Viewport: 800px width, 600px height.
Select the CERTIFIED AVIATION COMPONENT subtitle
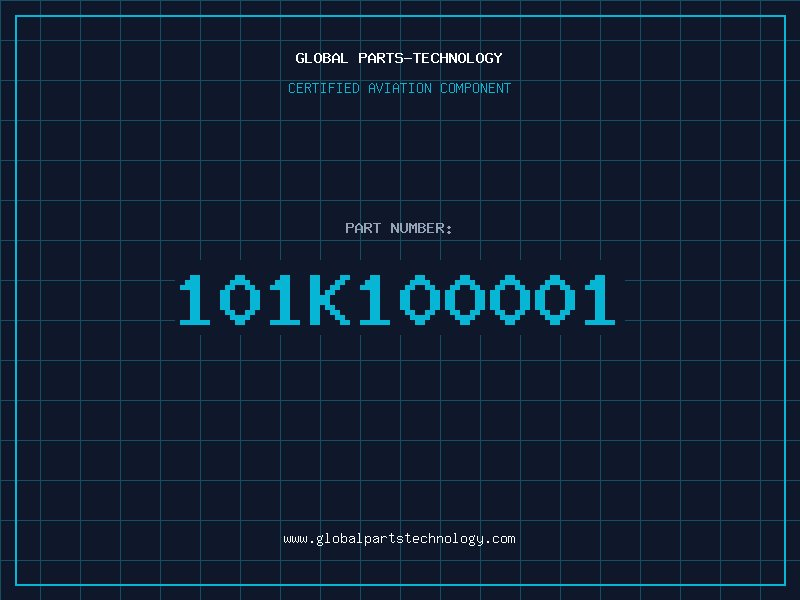(399, 88)
